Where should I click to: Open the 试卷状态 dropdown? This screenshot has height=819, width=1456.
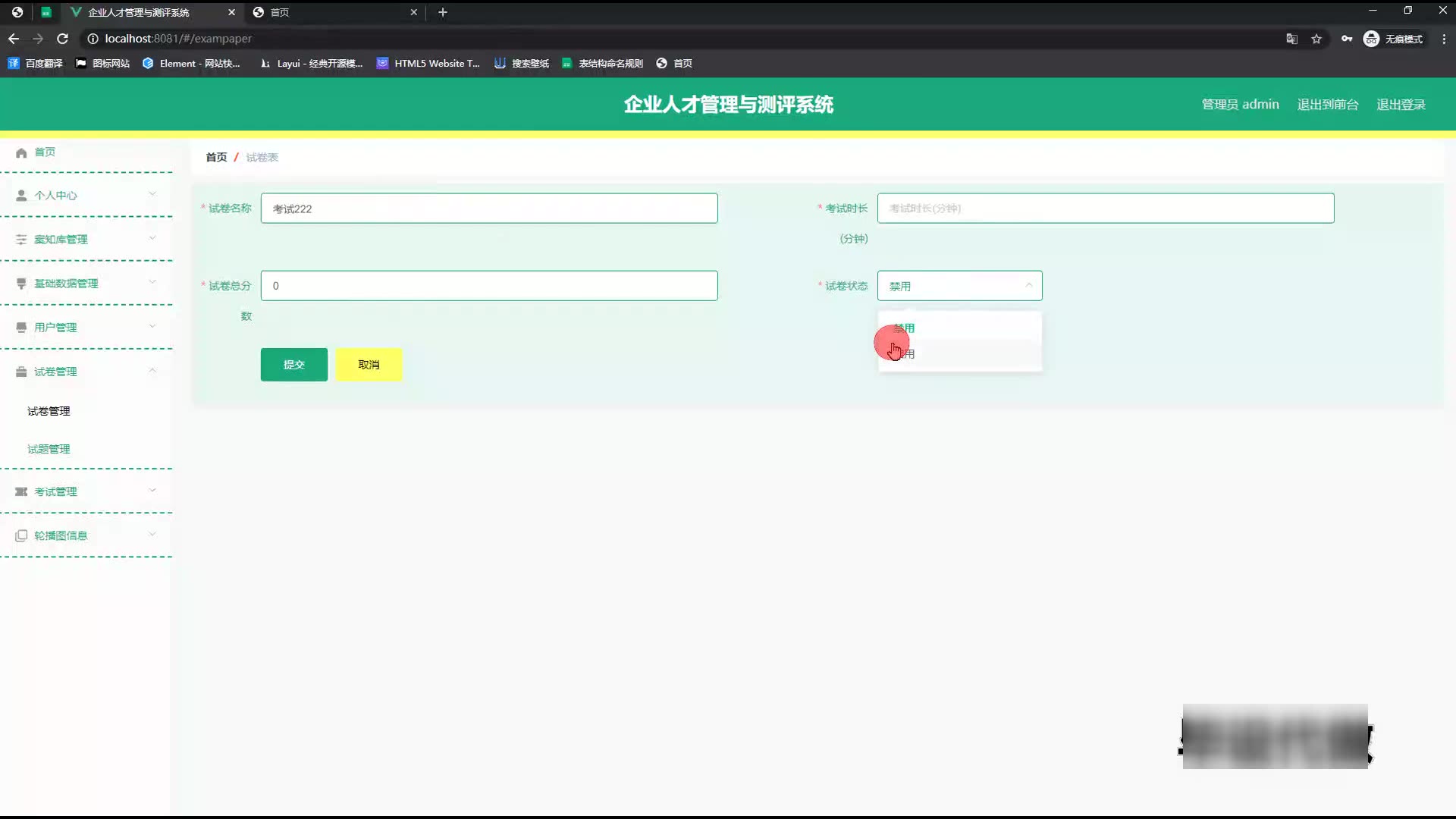click(x=959, y=286)
